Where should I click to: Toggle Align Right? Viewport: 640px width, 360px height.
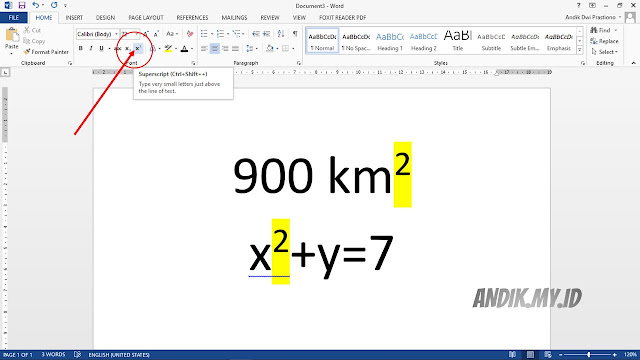tap(225, 49)
